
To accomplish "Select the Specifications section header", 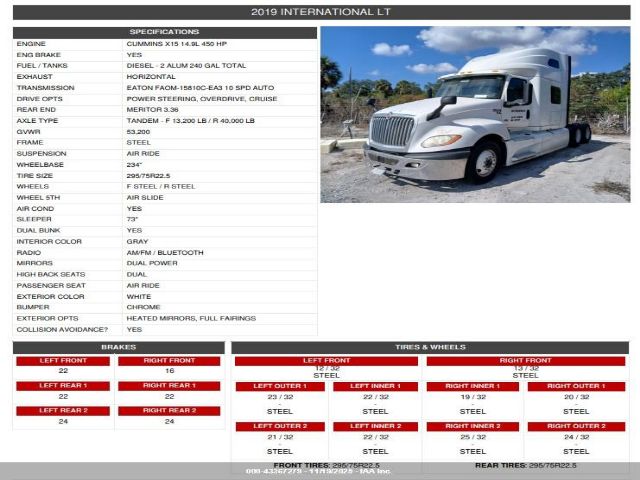I will [x=165, y=32].
